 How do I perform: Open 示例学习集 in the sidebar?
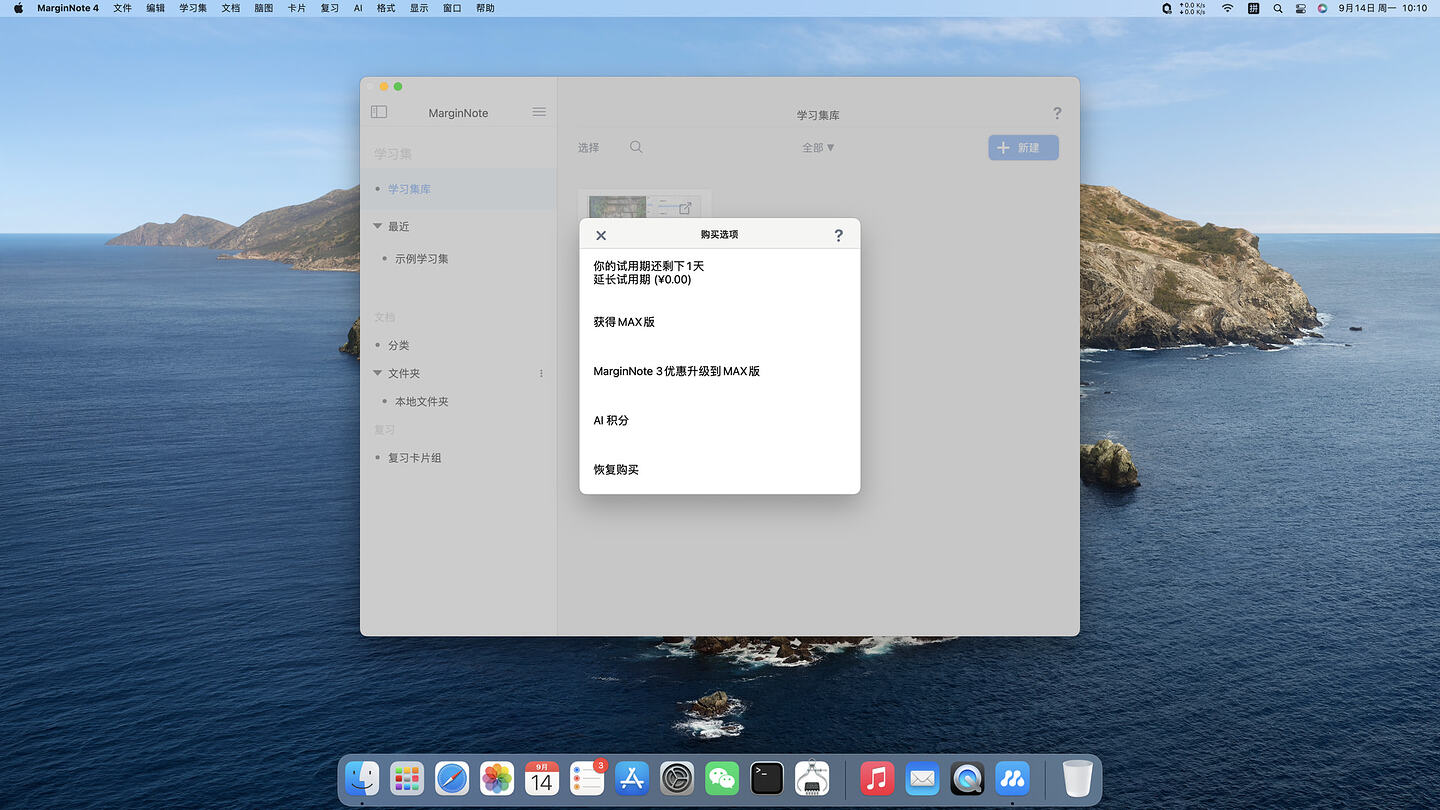tap(421, 259)
